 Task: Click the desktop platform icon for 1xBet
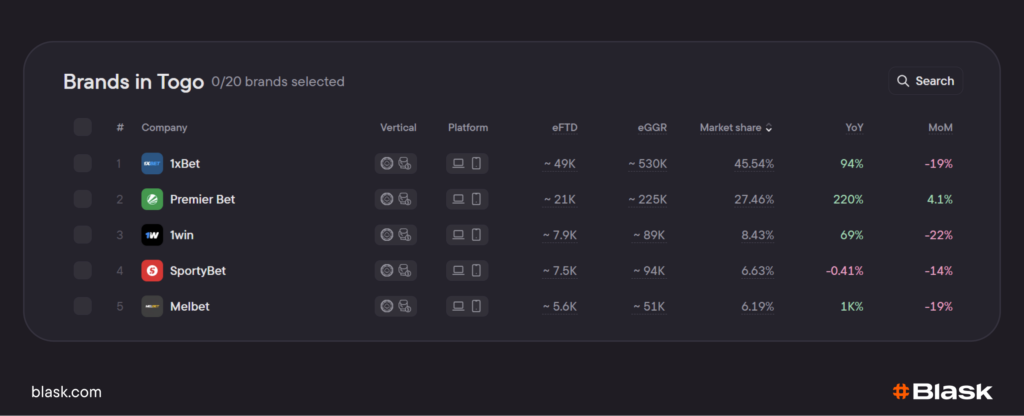coord(458,163)
